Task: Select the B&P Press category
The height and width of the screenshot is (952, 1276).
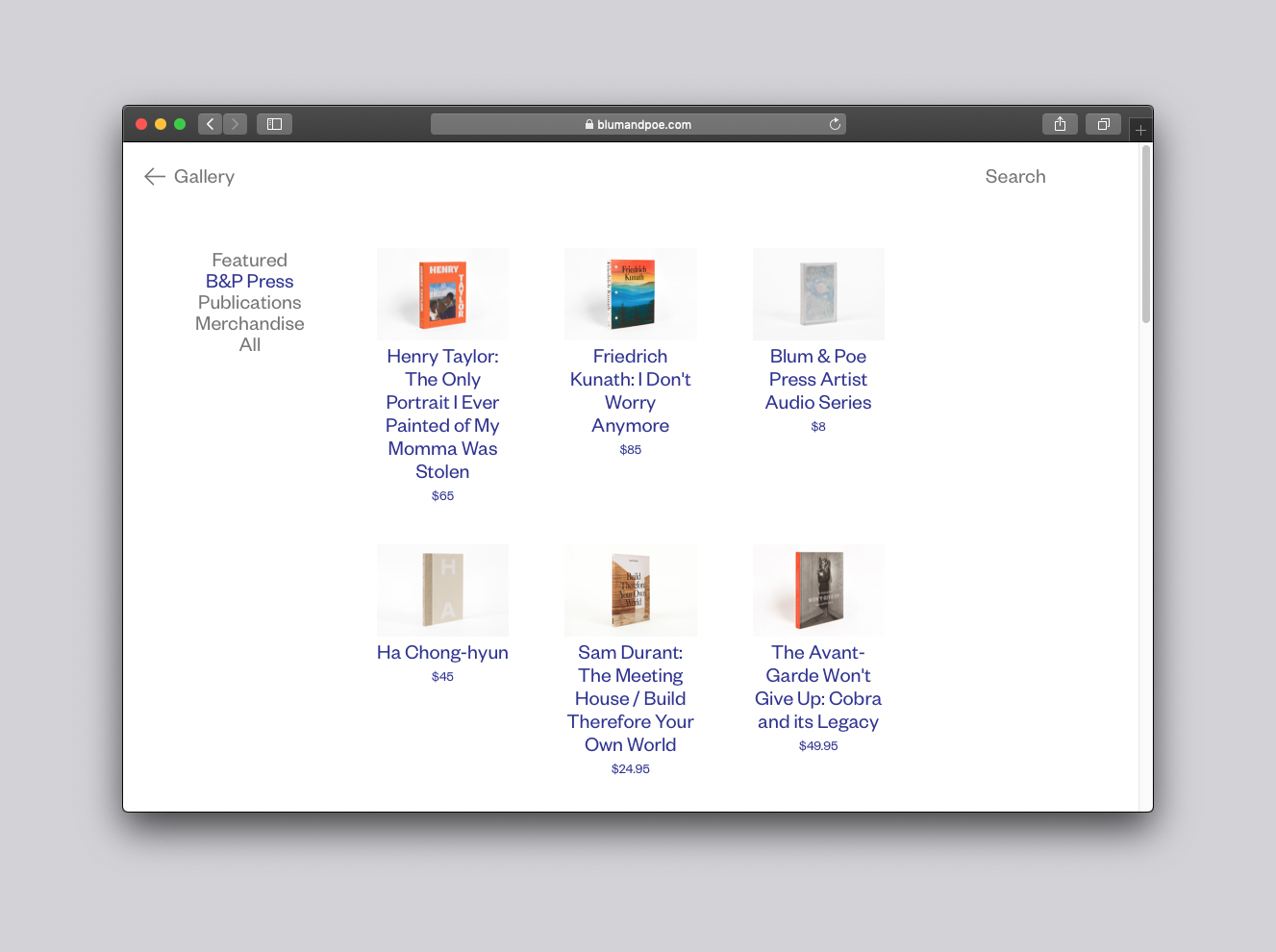Action: (249, 282)
